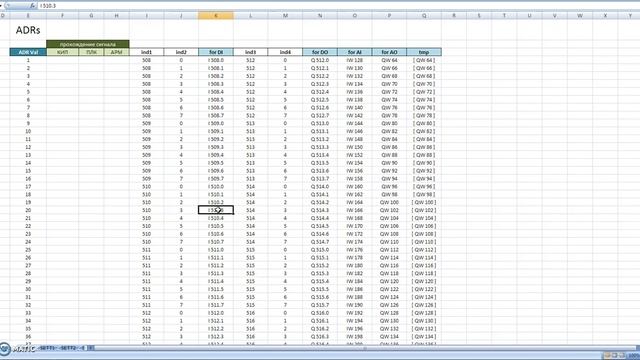640x360 pixels.
Task: Click the 'for DI' header cell
Action: click(x=216, y=52)
